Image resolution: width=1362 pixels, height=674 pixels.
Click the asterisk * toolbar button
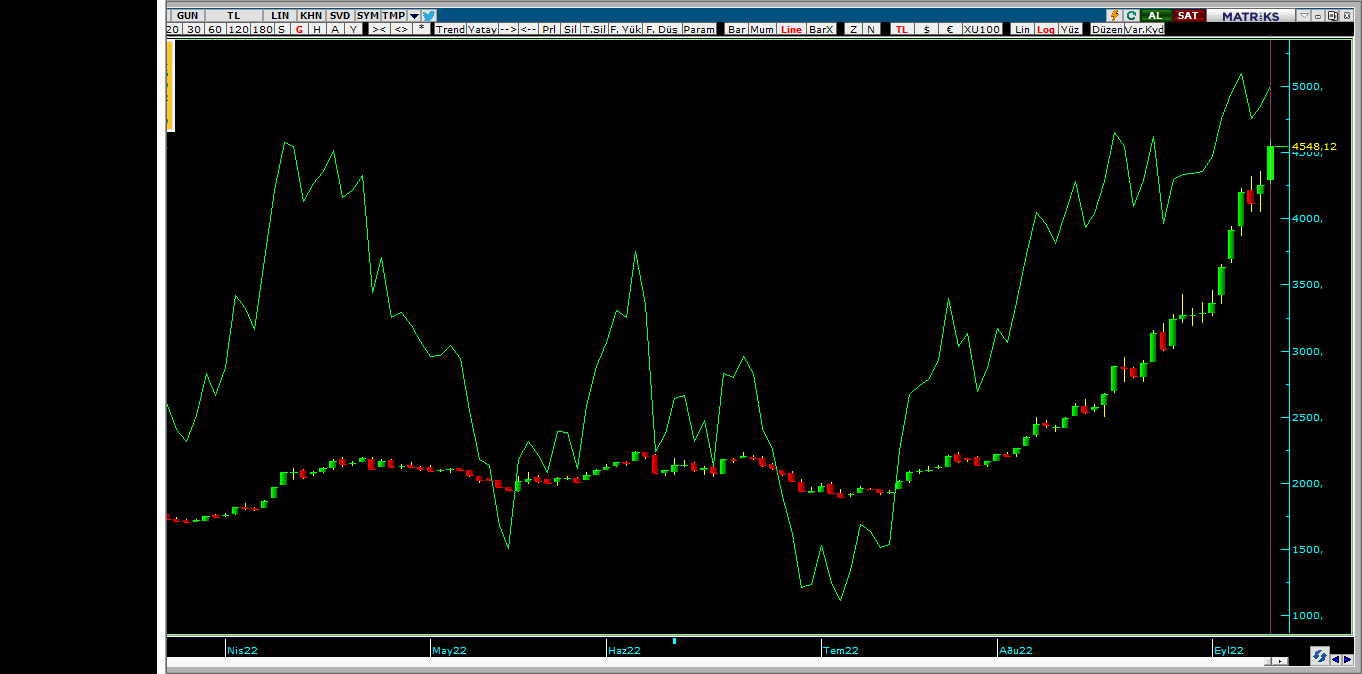click(x=422, y=29)
